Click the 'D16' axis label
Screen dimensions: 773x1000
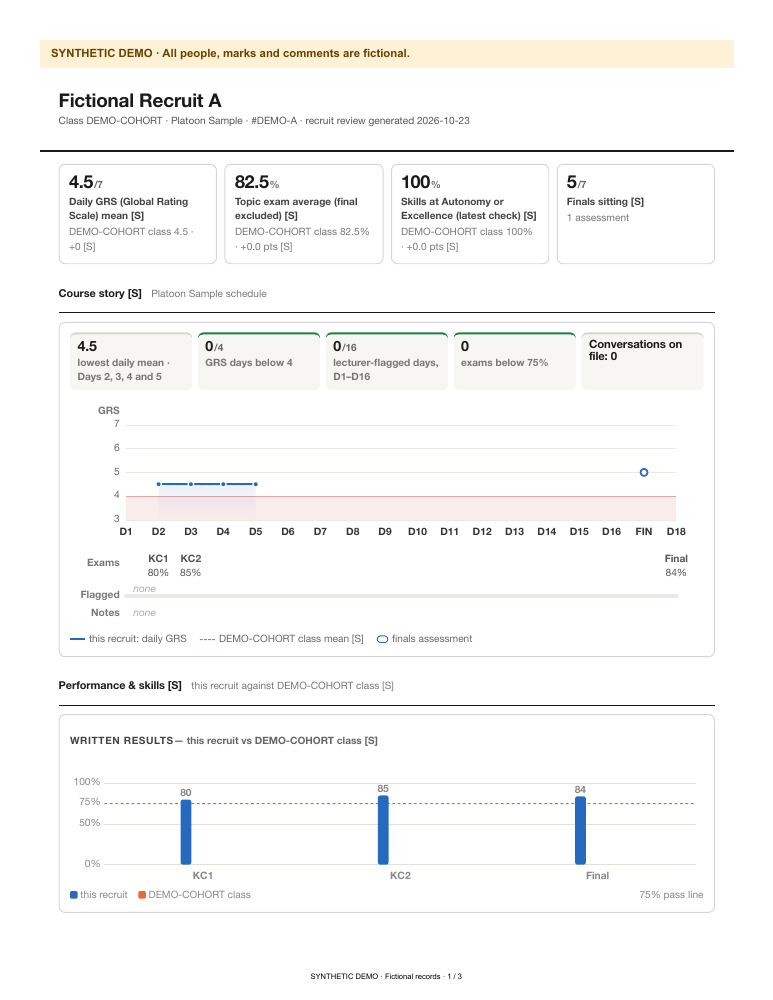pos(611,531)
